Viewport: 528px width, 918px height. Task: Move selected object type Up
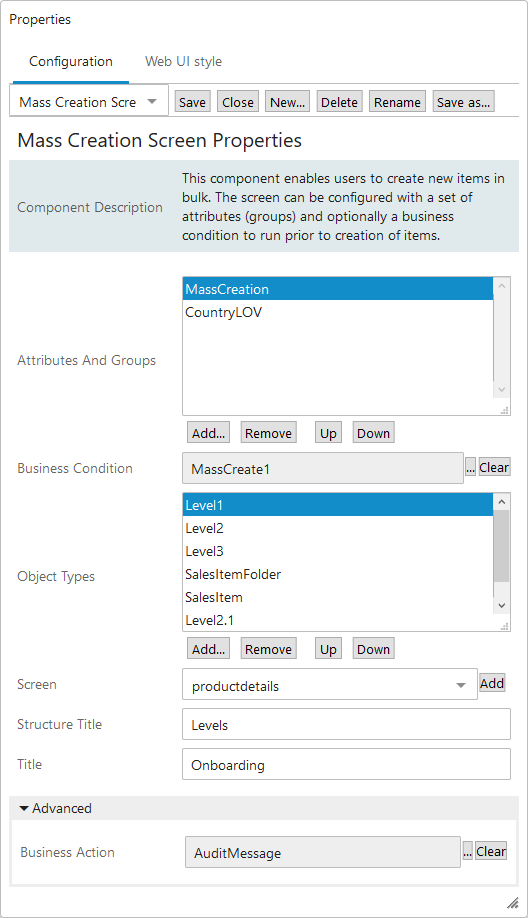point(328,649)
